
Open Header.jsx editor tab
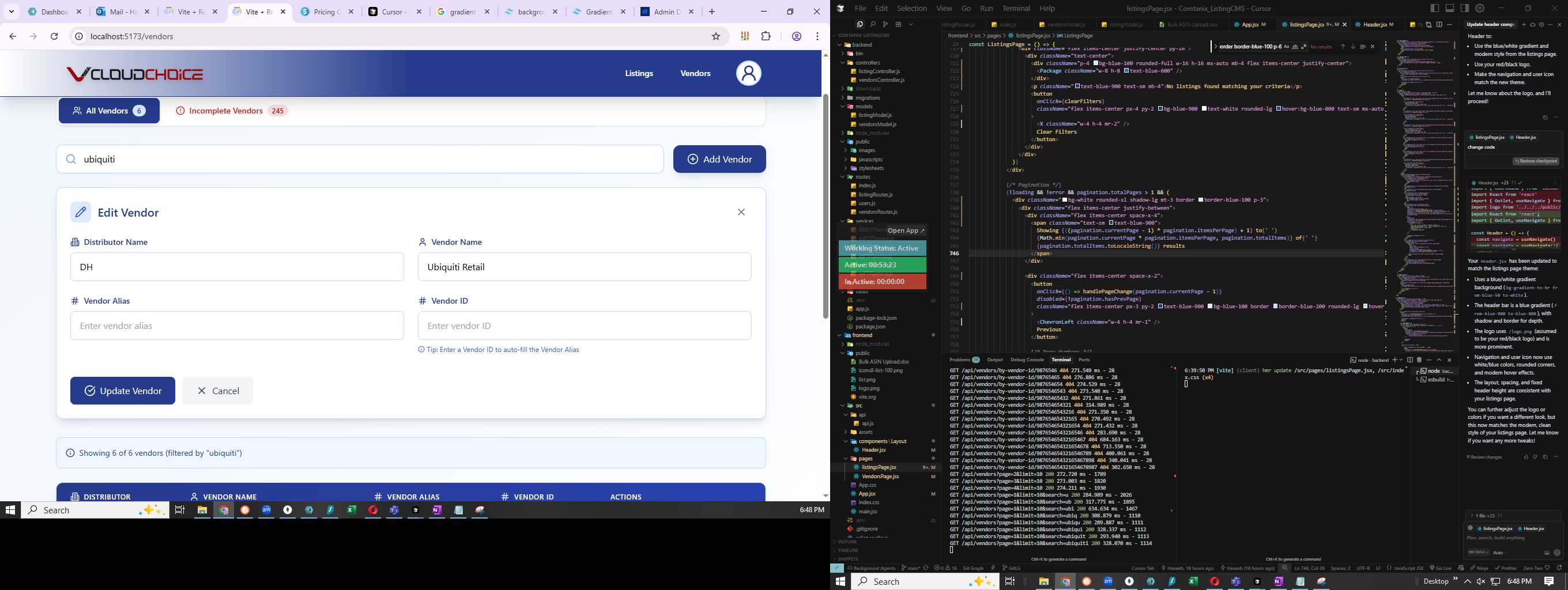(x=1378, y=24)
